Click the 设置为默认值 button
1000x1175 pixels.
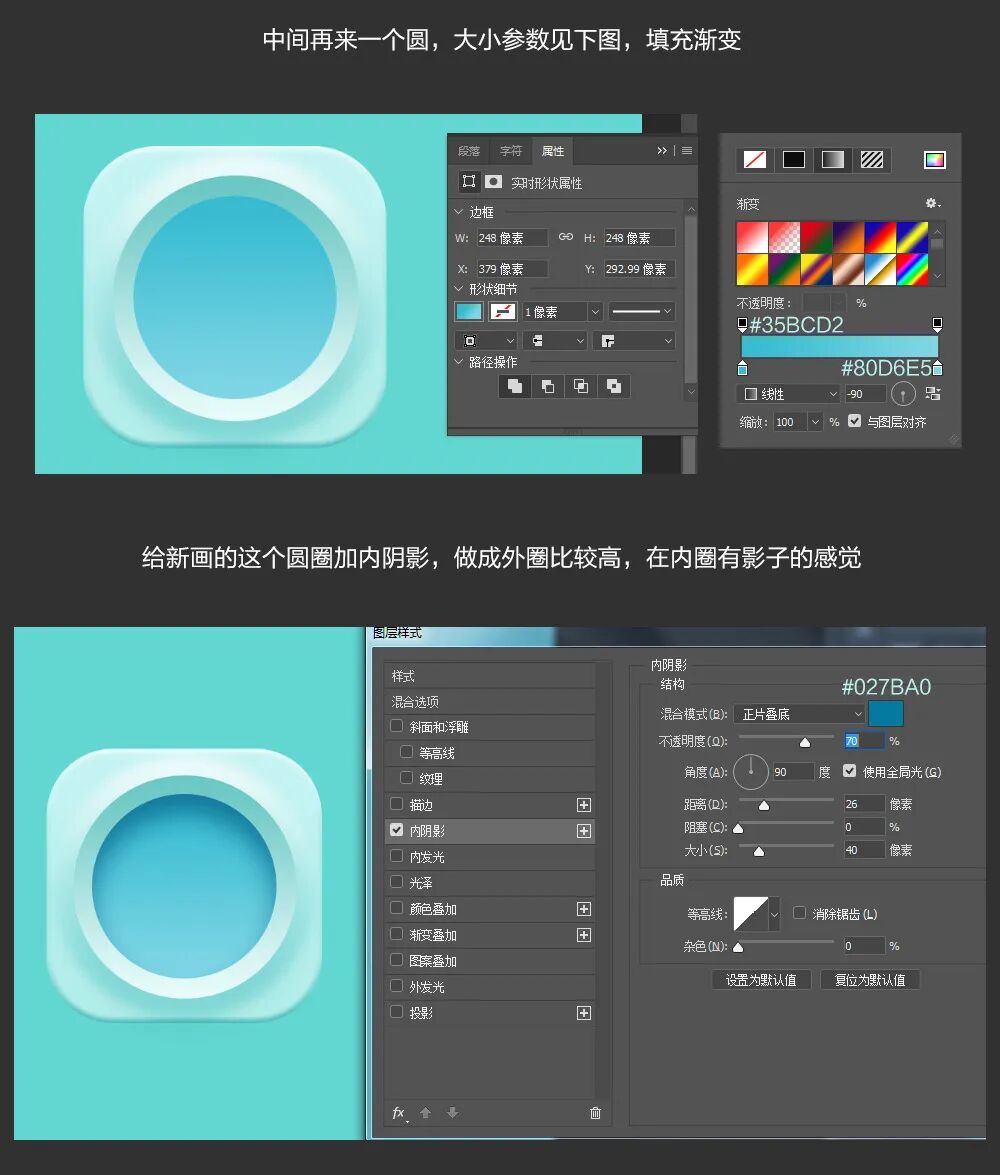[761, 980]
